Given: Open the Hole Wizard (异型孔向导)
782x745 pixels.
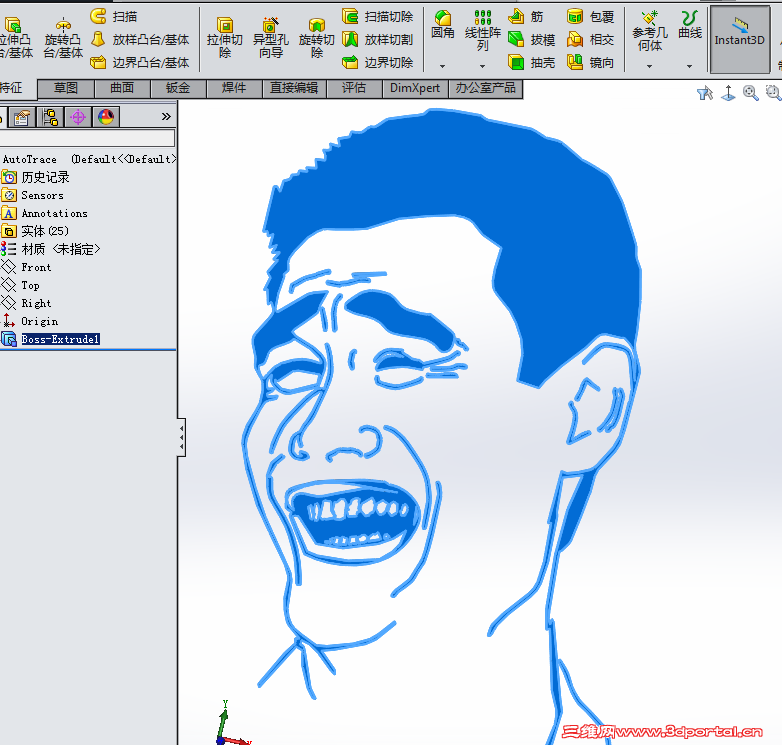Looking at the screenshot, I should tap(270, 39).
